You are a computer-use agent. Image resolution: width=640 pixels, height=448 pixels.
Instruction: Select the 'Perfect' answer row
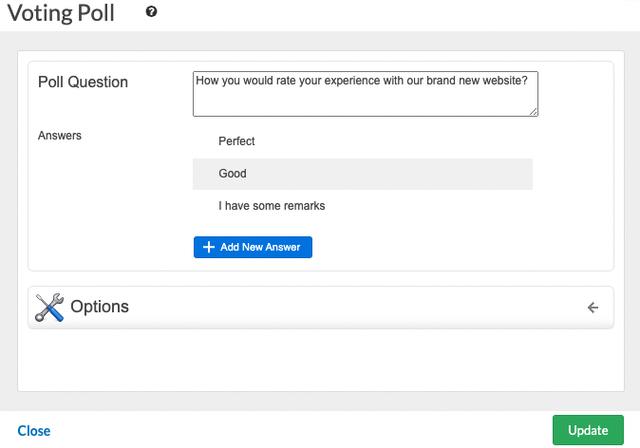362,141
